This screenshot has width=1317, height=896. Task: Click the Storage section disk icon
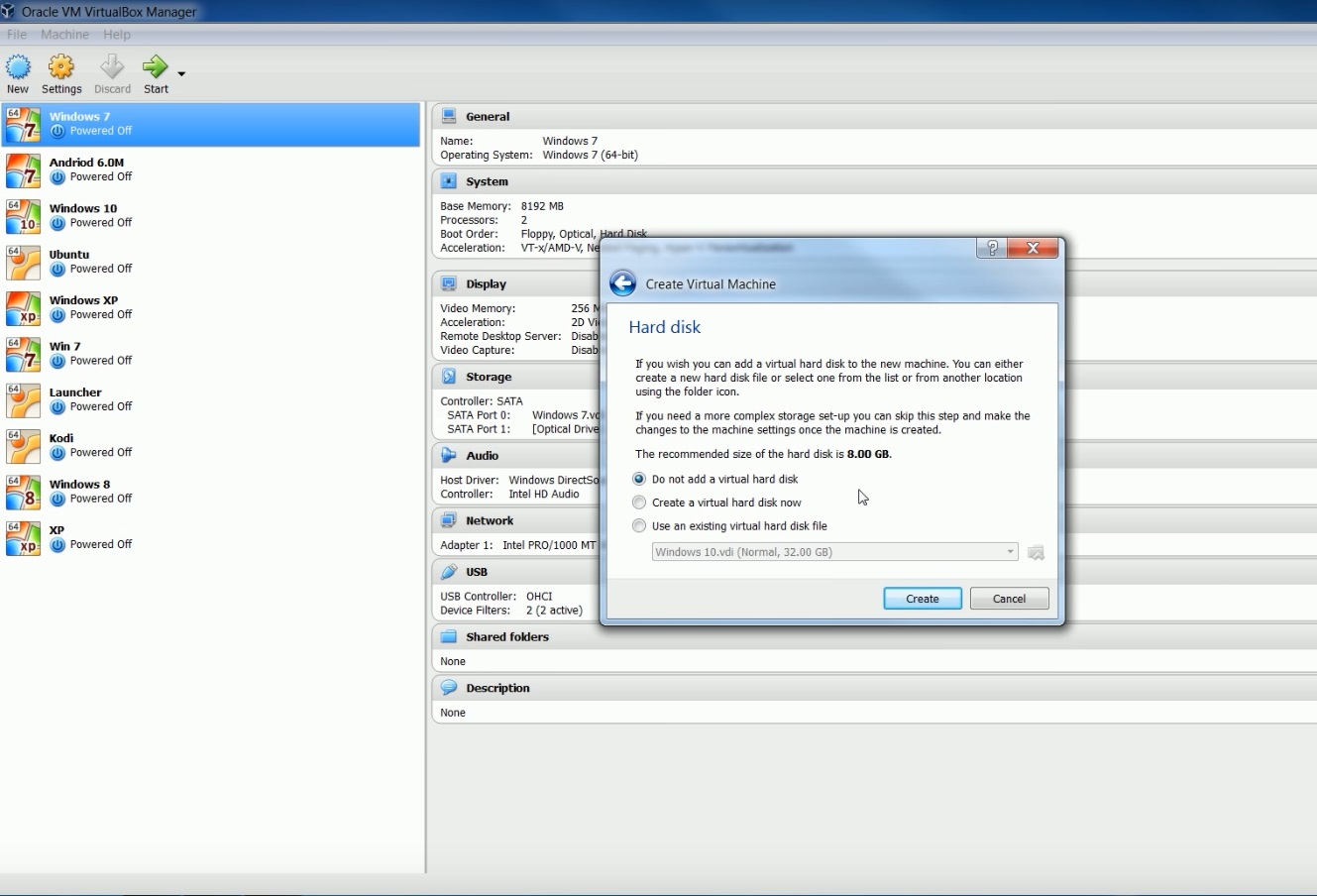click(x=449, y=377)
